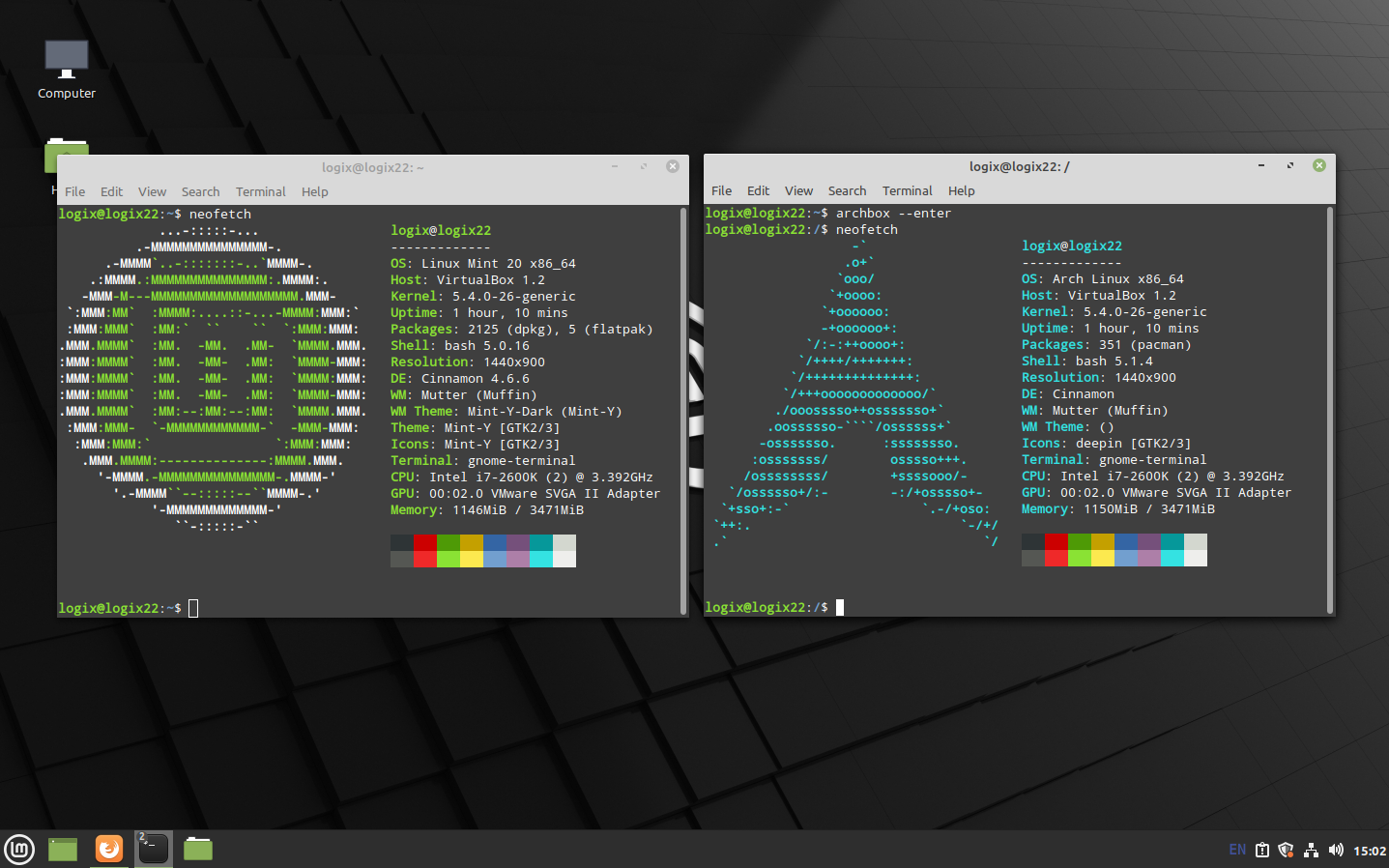1389x868 pixels.
Task: Open the sound volume tray icon
Action: click(1336, 851)
